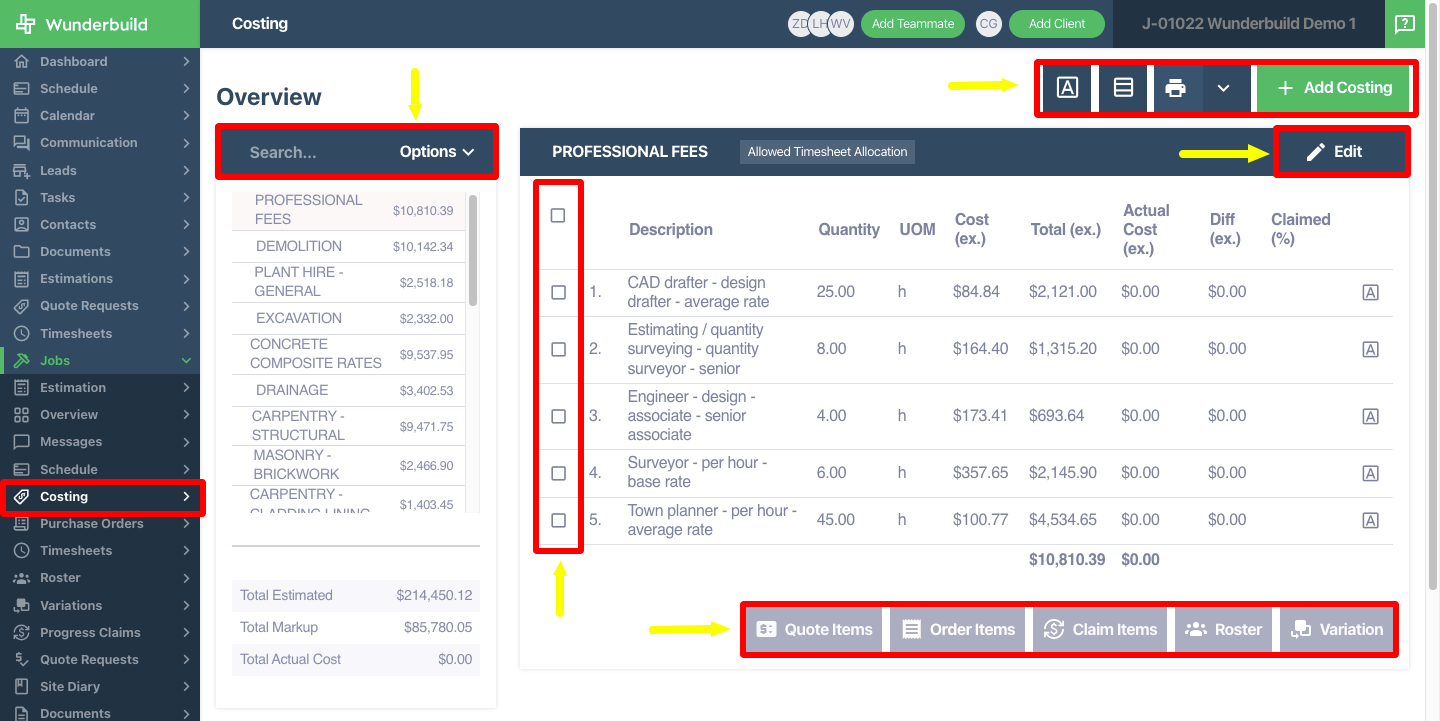
Task: Expand the Site Diary chevron
Action: [186, 687]
